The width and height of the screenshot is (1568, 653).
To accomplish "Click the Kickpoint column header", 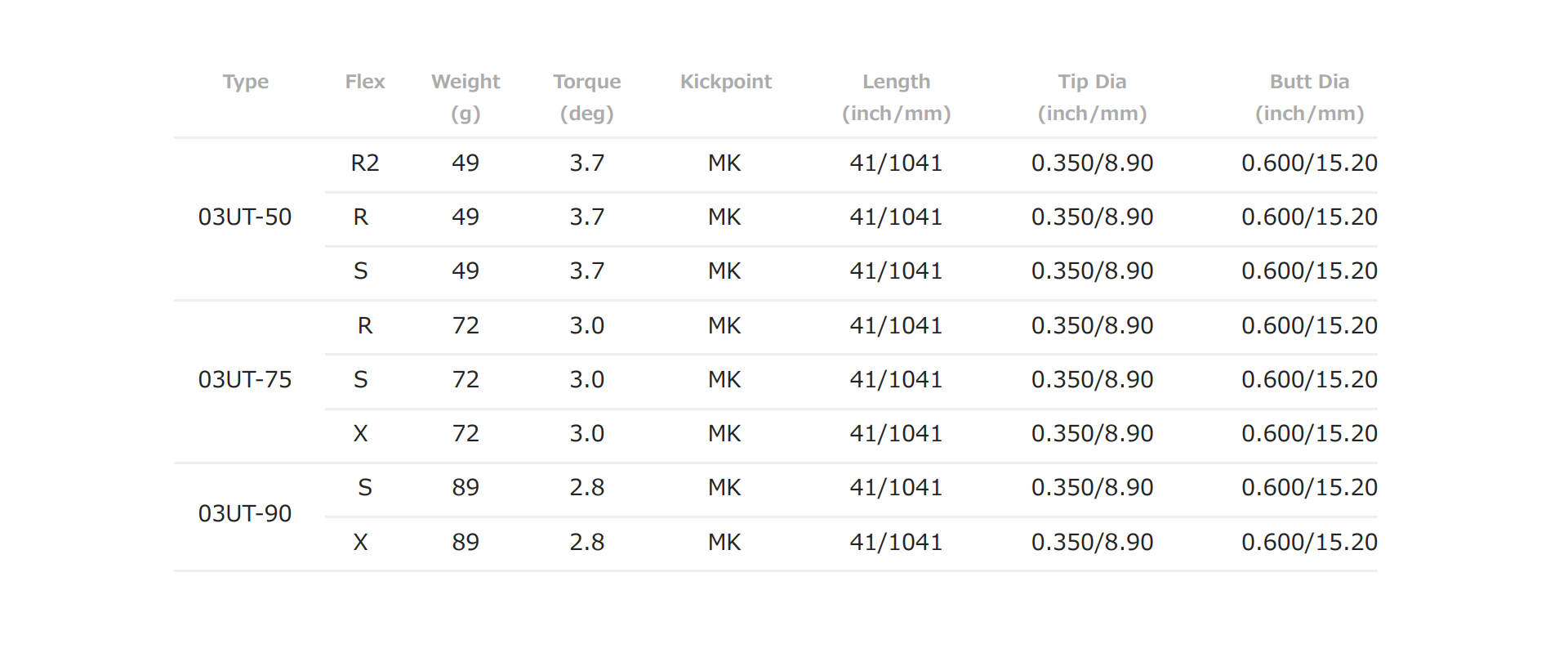I will 725,82.
